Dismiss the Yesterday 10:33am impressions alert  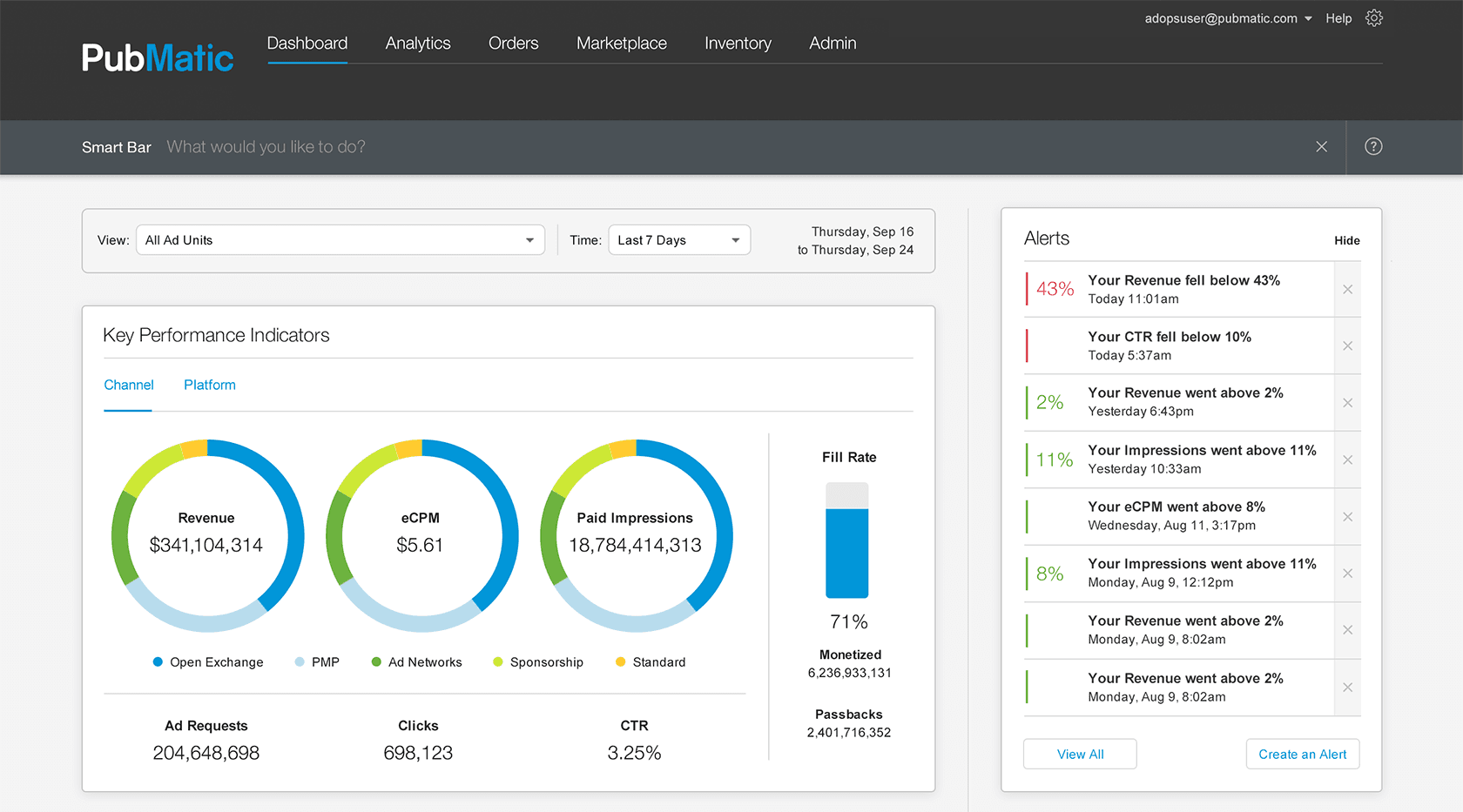click(x=1347, y=460)
